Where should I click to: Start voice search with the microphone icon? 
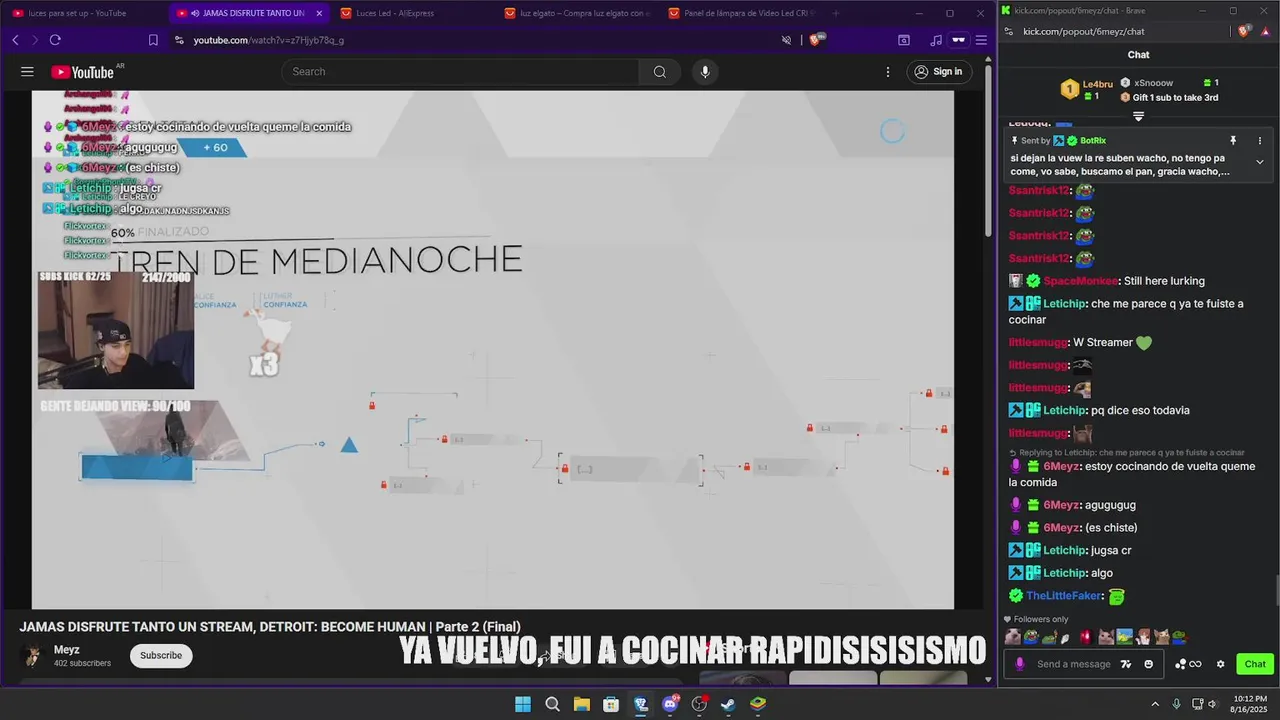[x=705, y=72]
